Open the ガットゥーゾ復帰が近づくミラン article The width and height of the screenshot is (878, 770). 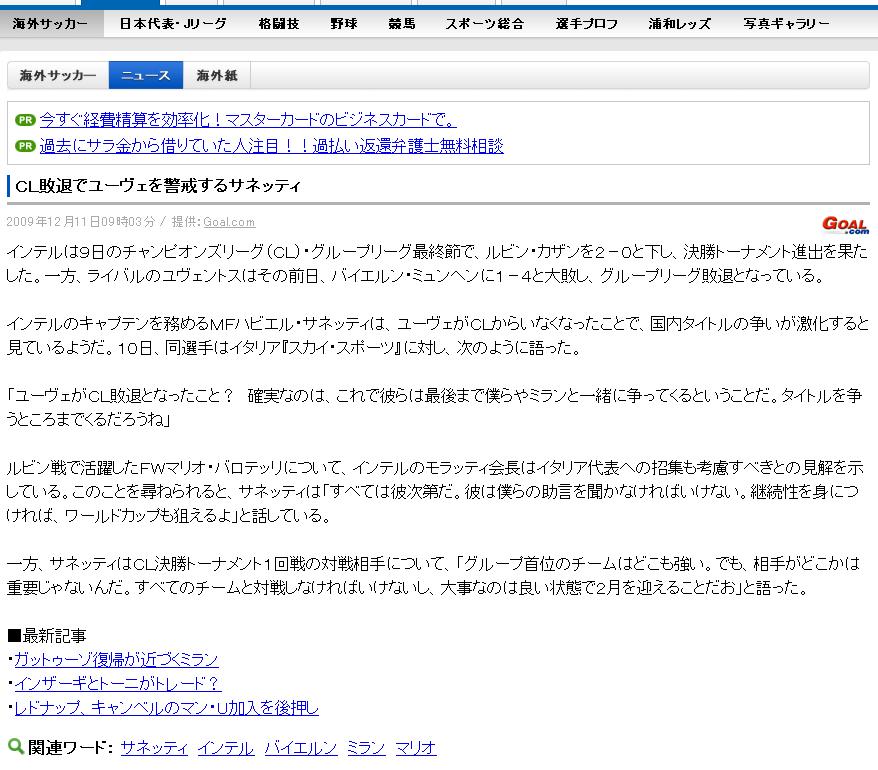point(116,660)
